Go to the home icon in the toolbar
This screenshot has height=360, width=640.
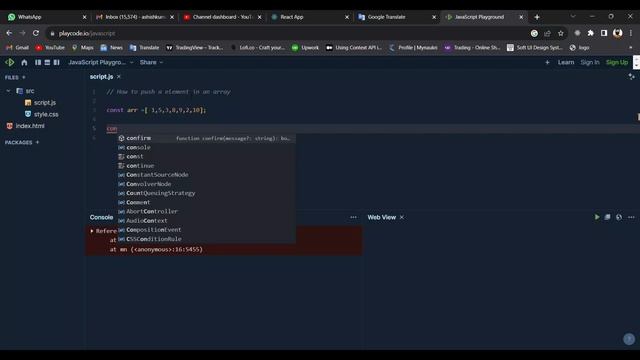24,62
